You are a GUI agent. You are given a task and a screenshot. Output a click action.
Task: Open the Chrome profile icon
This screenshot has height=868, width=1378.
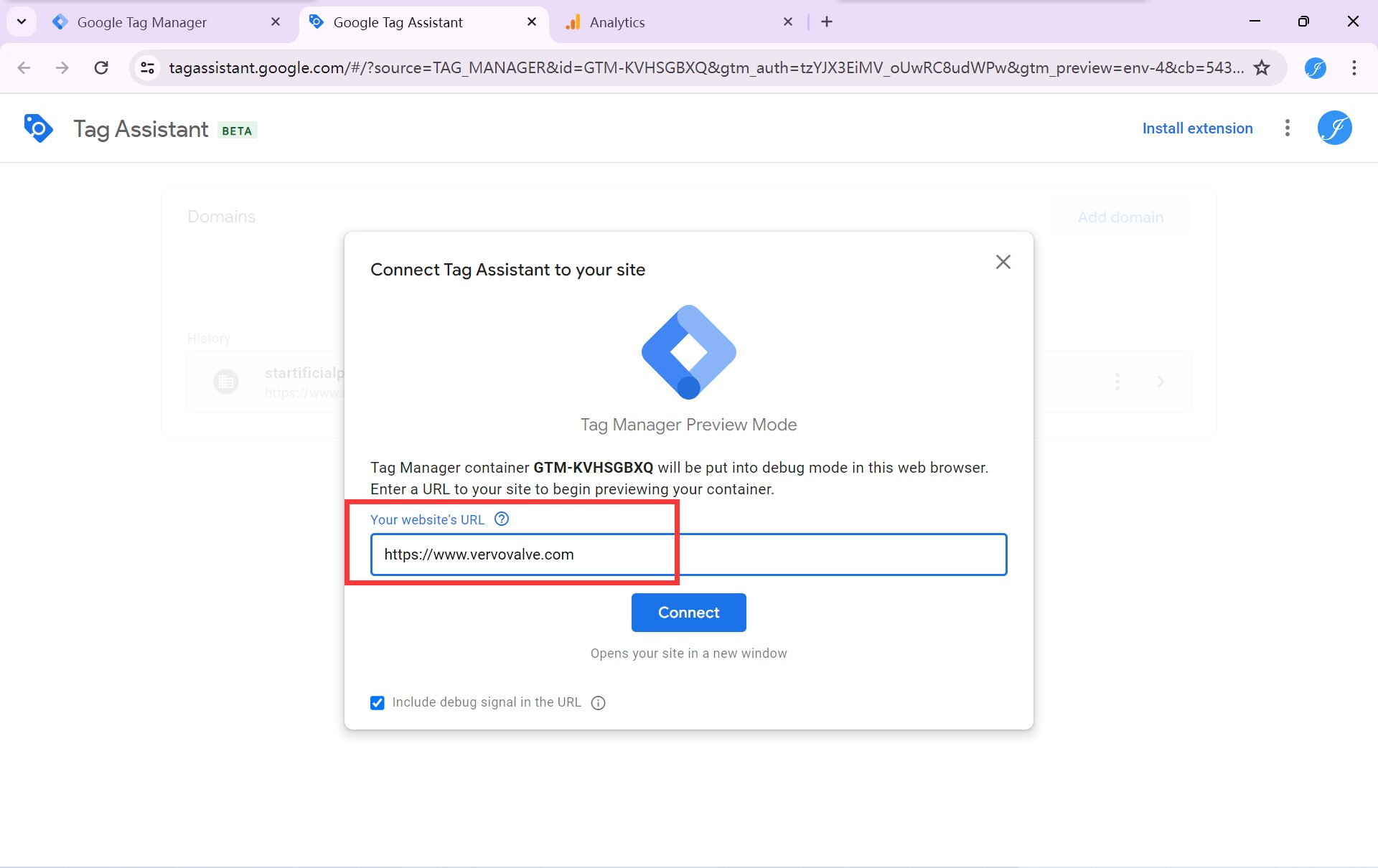point(1315,68)
